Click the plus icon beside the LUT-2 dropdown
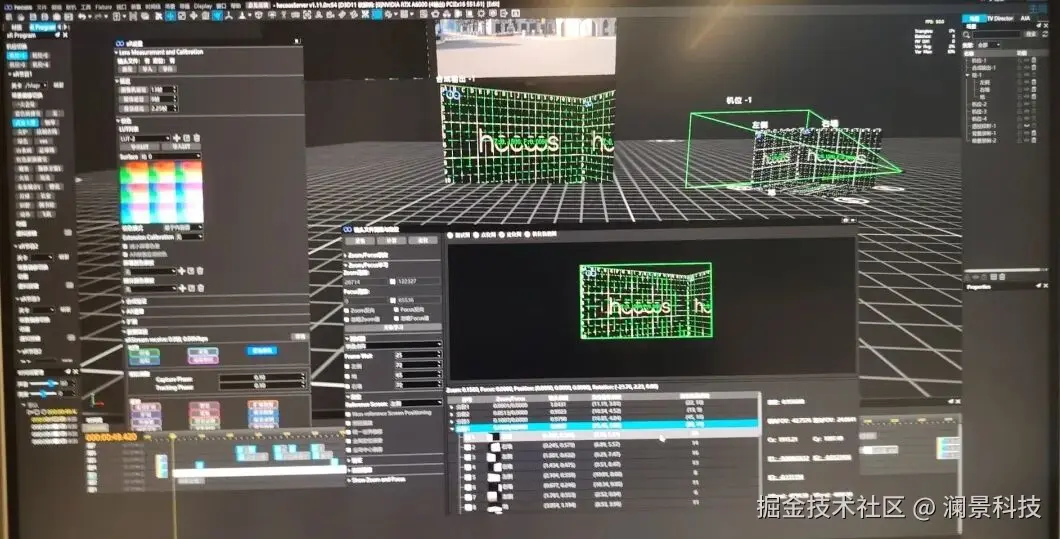The height and width of the screenshot is (539, 1060). (177, 138)
